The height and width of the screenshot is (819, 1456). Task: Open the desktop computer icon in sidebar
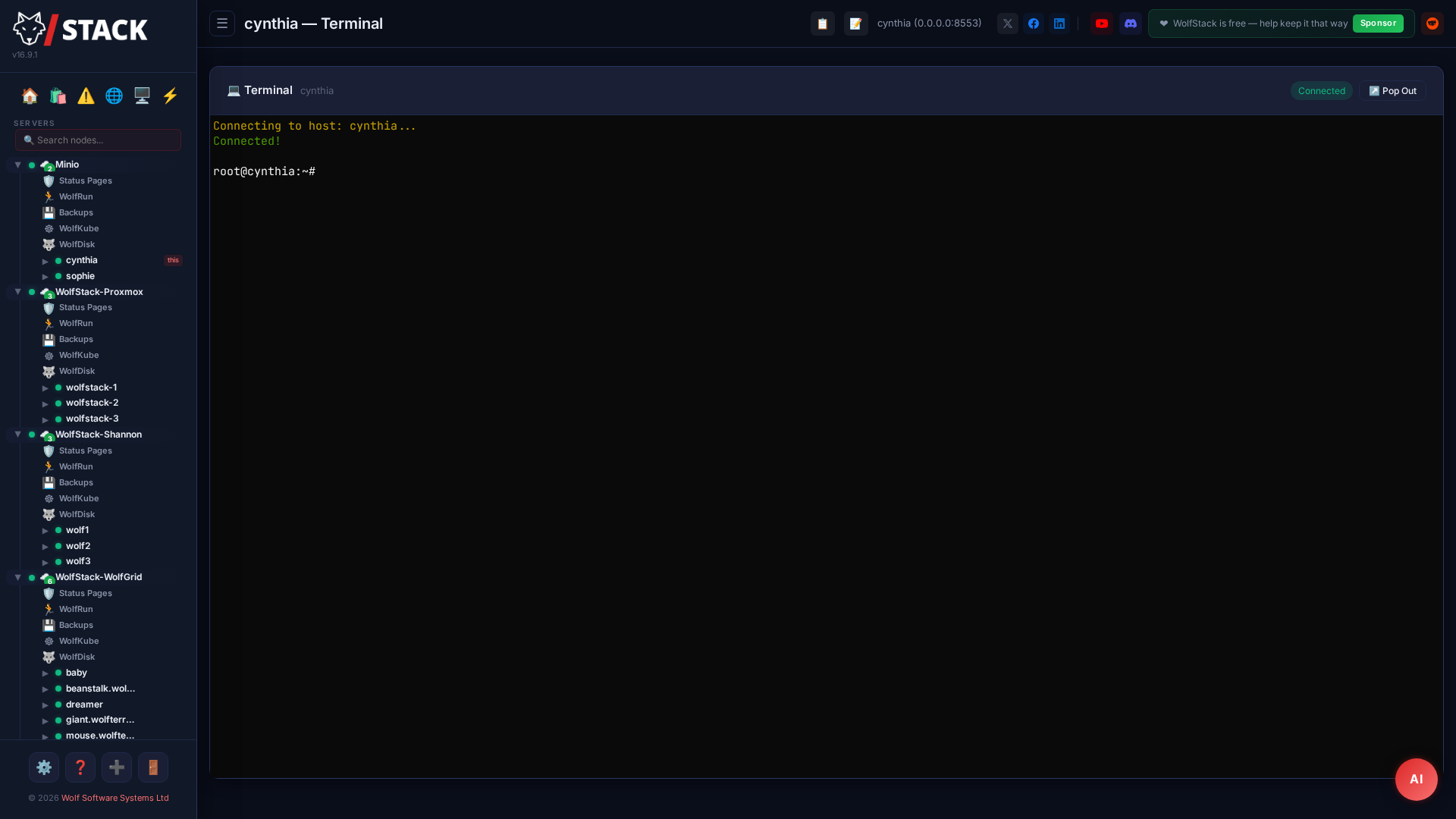(x=142, y=96)
